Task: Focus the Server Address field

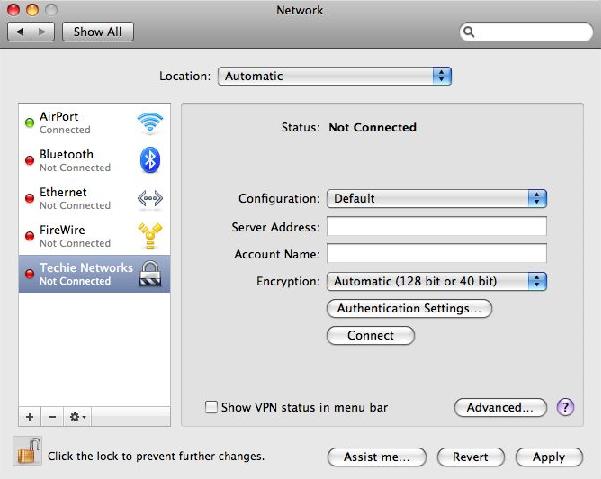Action: click(437, 226)
